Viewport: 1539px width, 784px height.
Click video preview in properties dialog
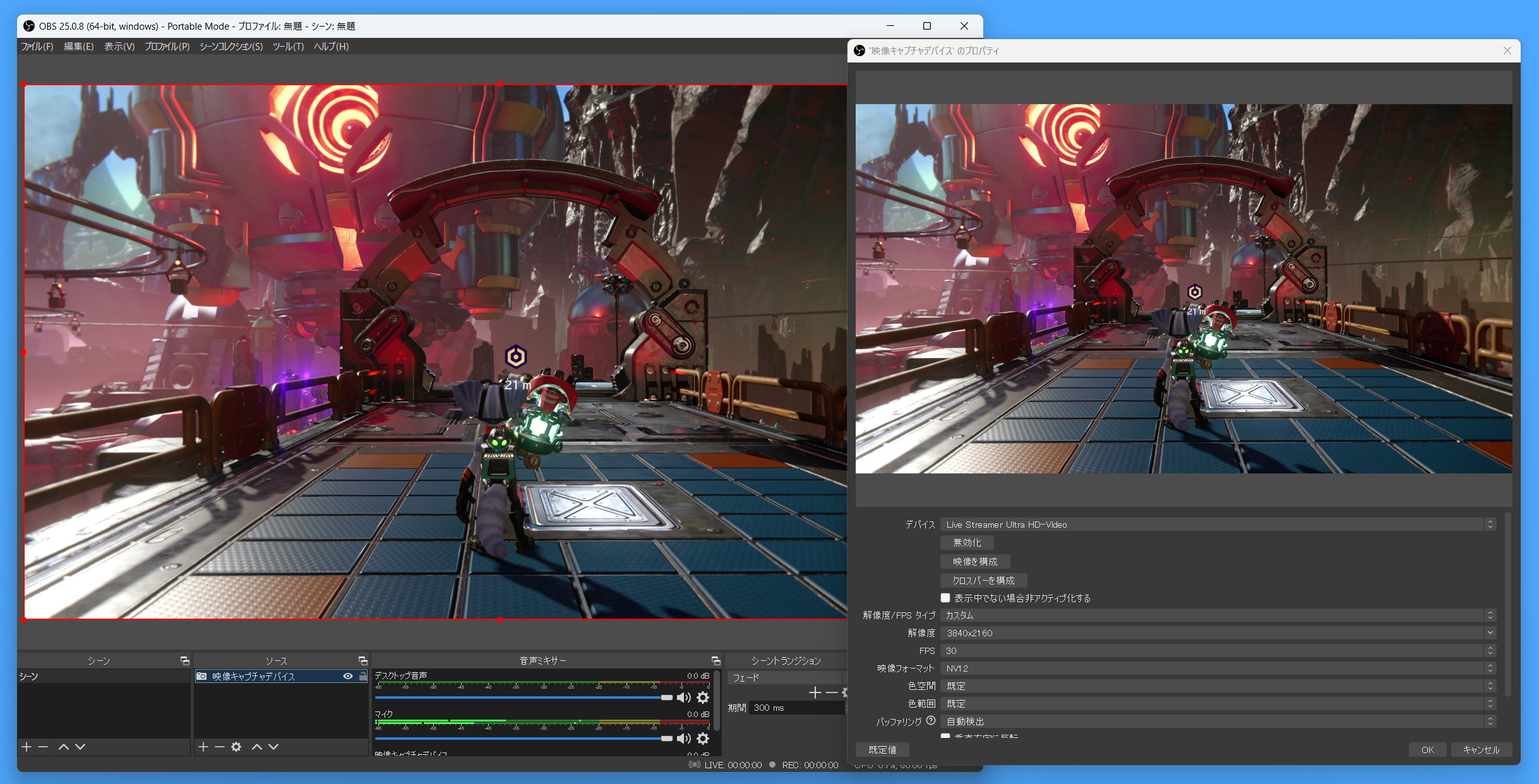[1183, 288]
